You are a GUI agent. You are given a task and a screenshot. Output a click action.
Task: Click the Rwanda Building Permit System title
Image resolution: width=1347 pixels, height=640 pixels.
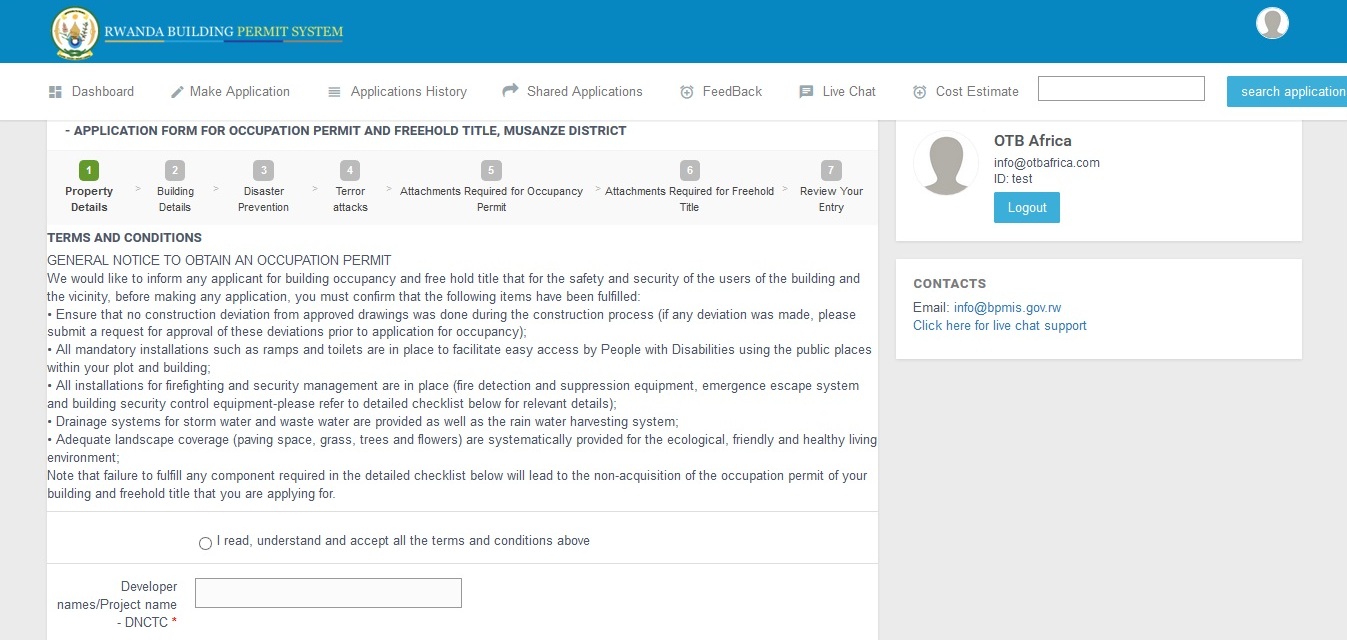coord(224,32)
